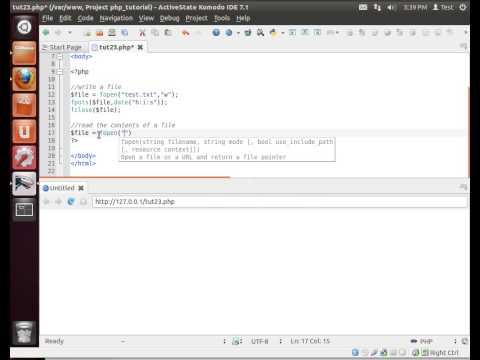Screen dimensions: 480x360
Task: Click the sound volume indicator in top panel
Action: (x=390, y=7)
